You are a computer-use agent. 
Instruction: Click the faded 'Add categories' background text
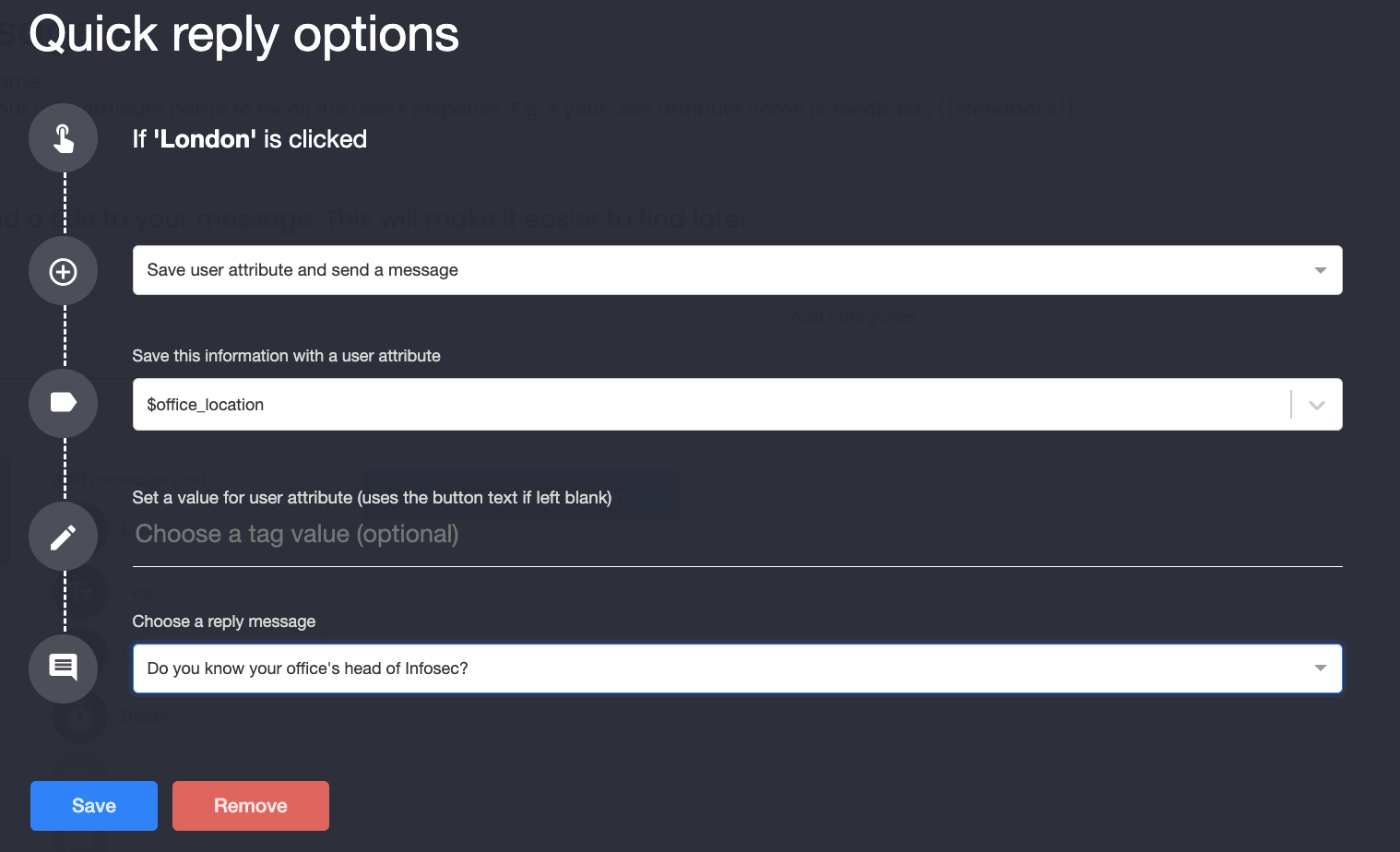click(x=853, y=318)
